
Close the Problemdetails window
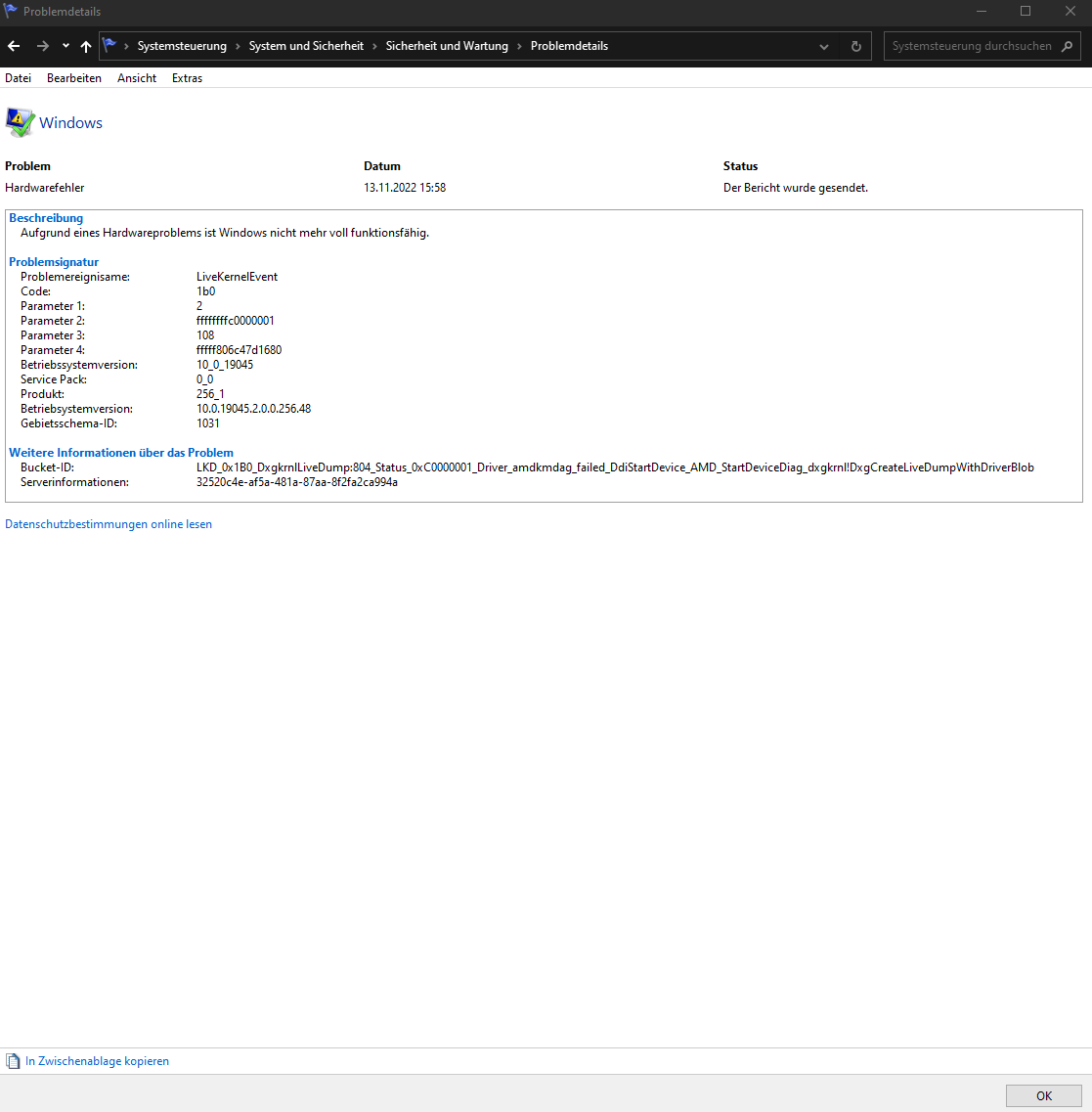pyautogui.click(x=1070, y=12)
